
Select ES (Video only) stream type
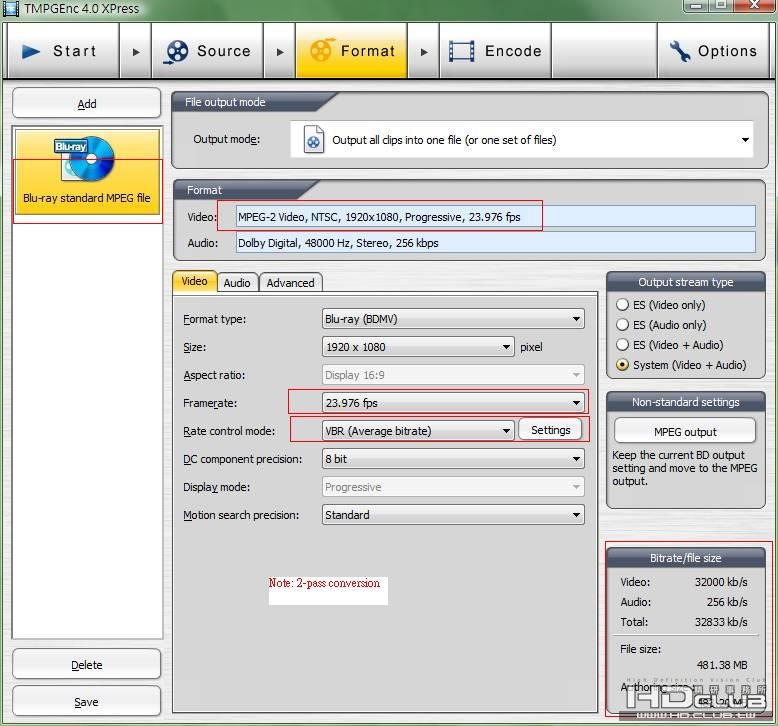[x=623, y=305]
